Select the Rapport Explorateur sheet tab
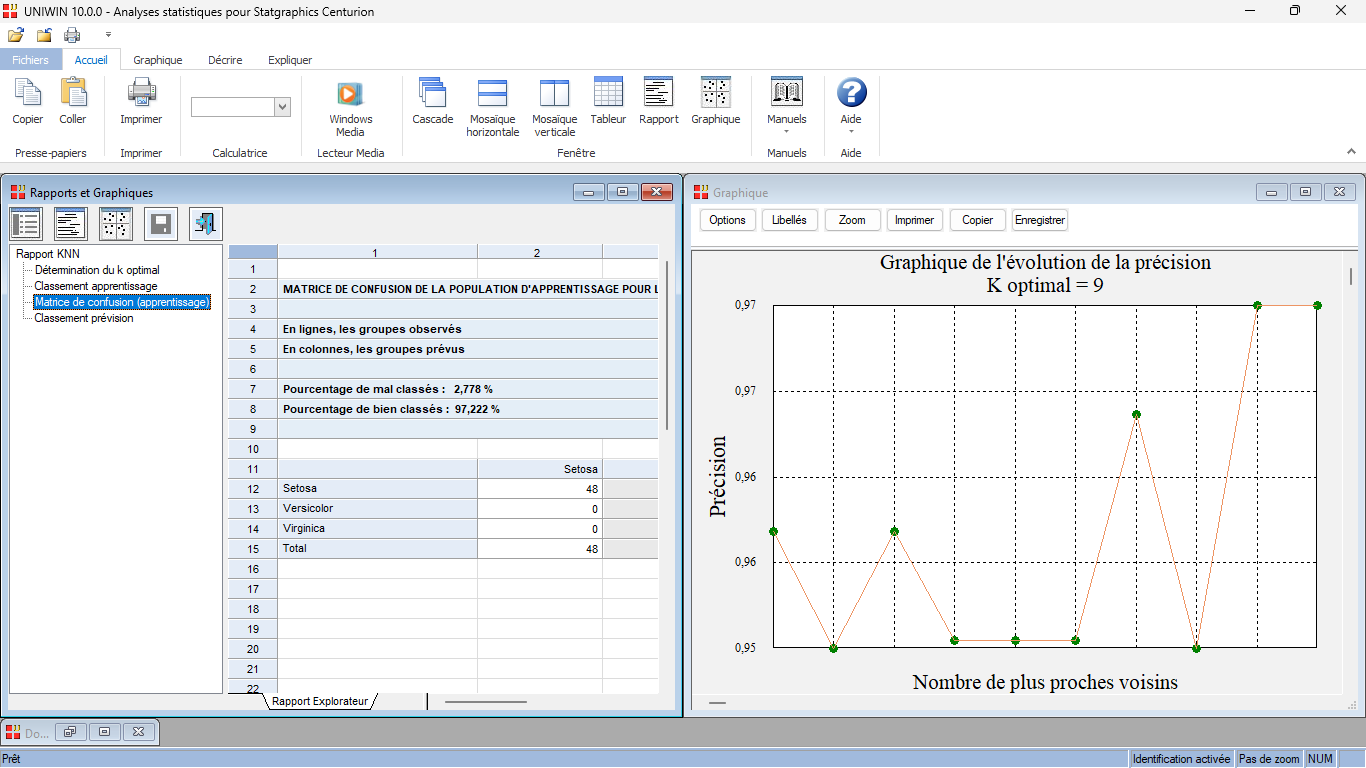Image resolution: width=1366 pixels, height=768 pixels. 320,702
